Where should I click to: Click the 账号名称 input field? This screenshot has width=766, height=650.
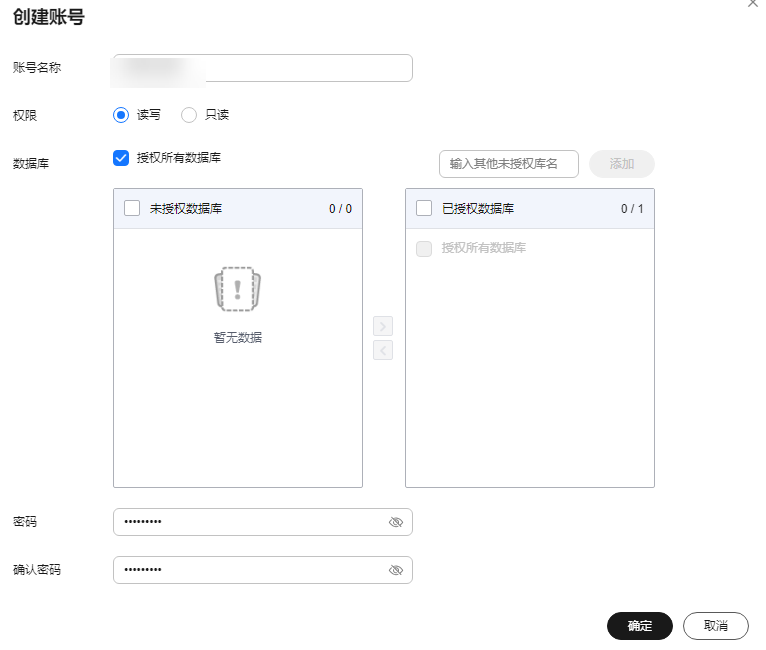263,68
